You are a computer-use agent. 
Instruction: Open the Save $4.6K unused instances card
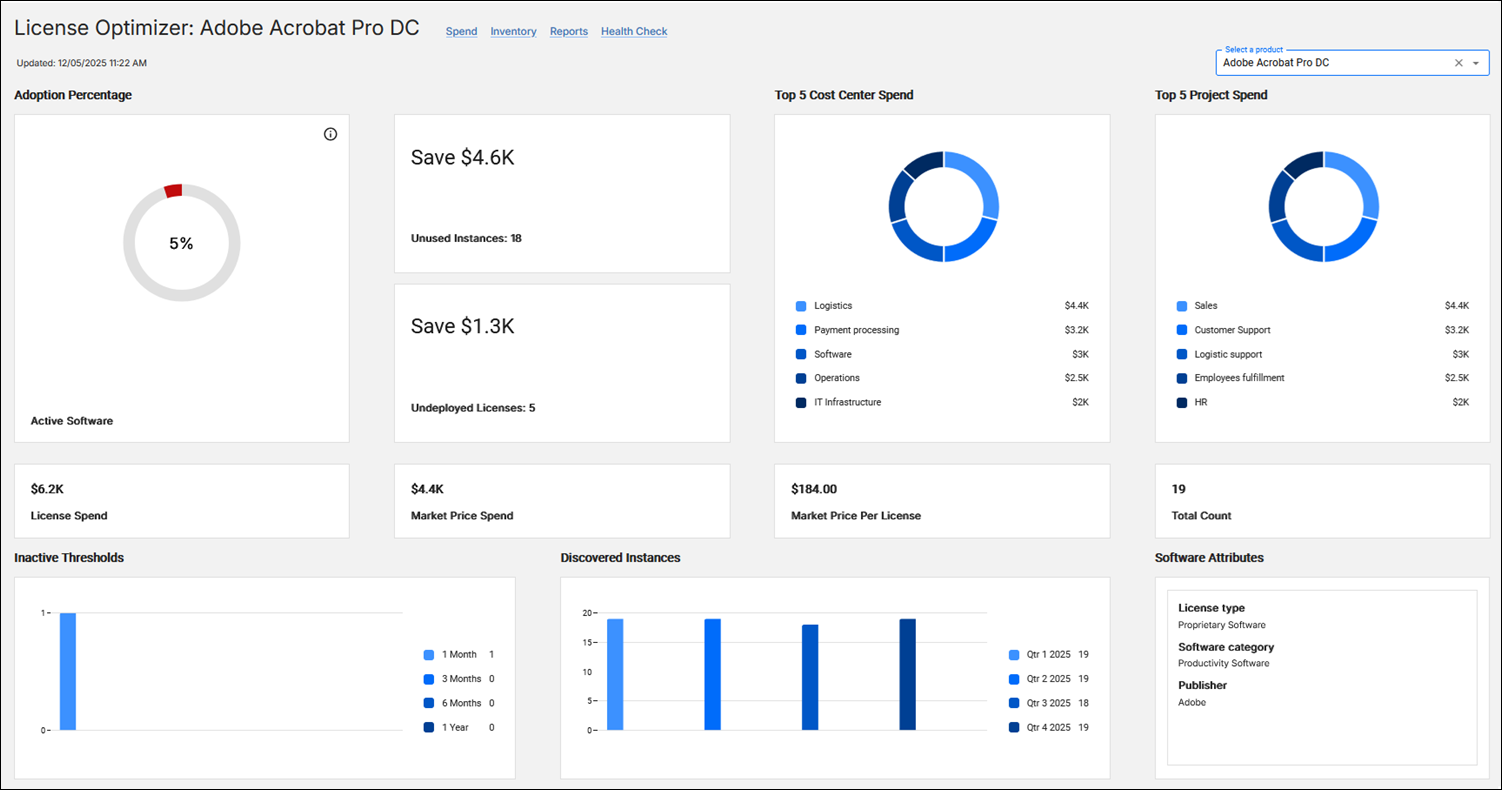point(562,193)
